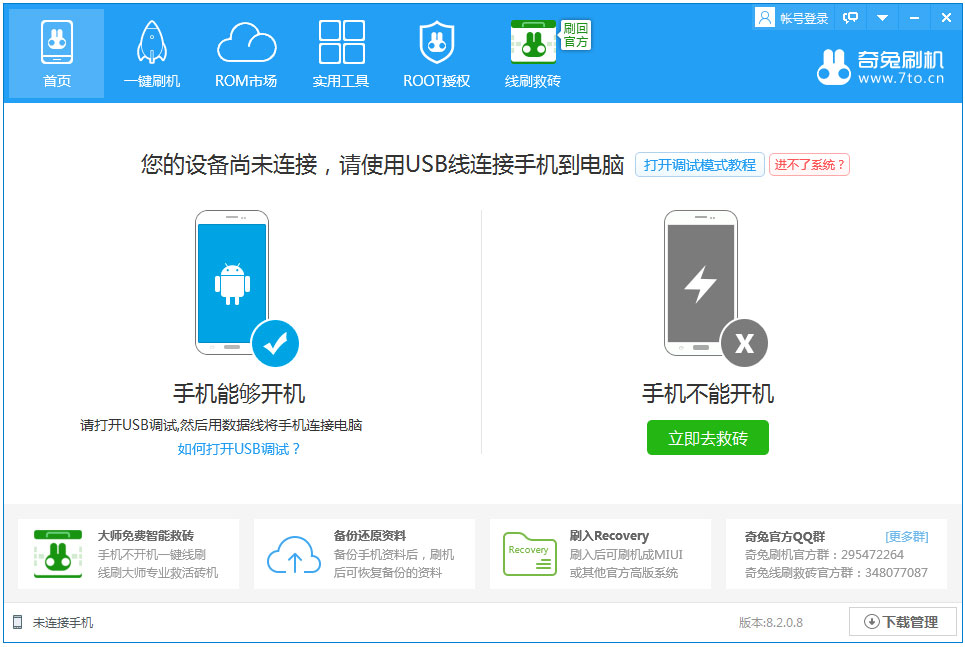Viewport: 965px width, 647px height.
Task: Open the 打开调试模式教程 tutorial
Action: click(x=700, y=165)
